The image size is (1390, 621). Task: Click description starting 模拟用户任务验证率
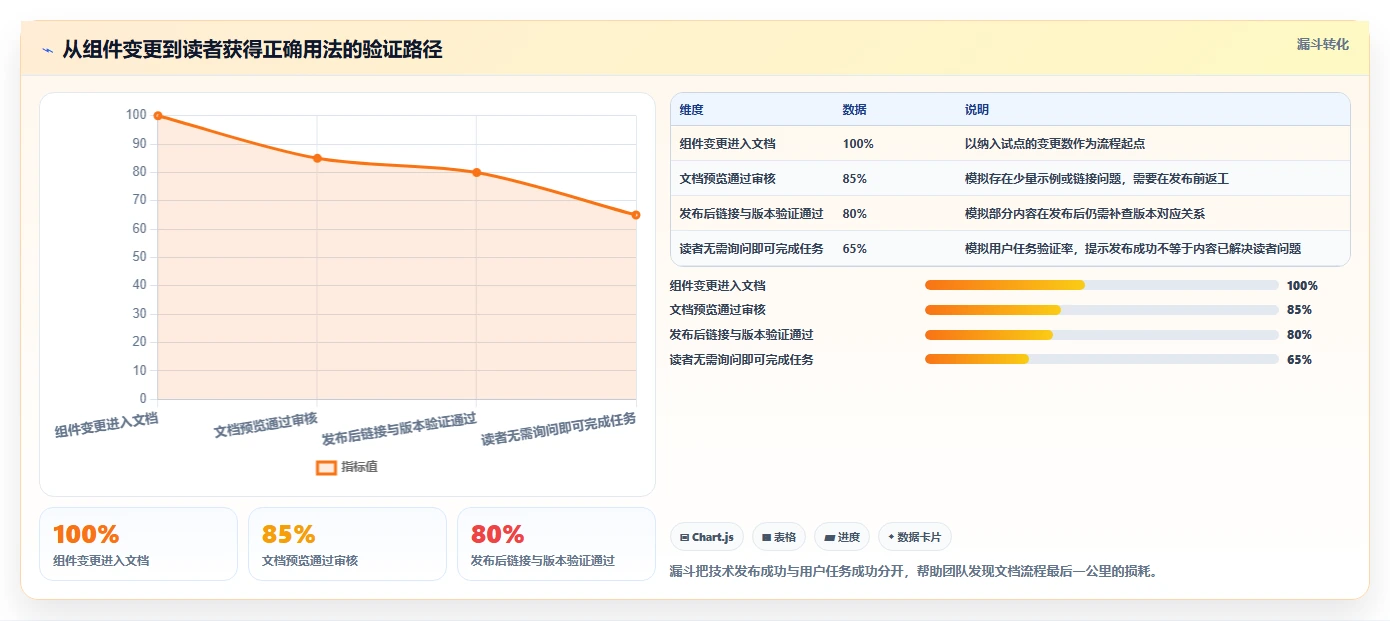coord(1133,249)
